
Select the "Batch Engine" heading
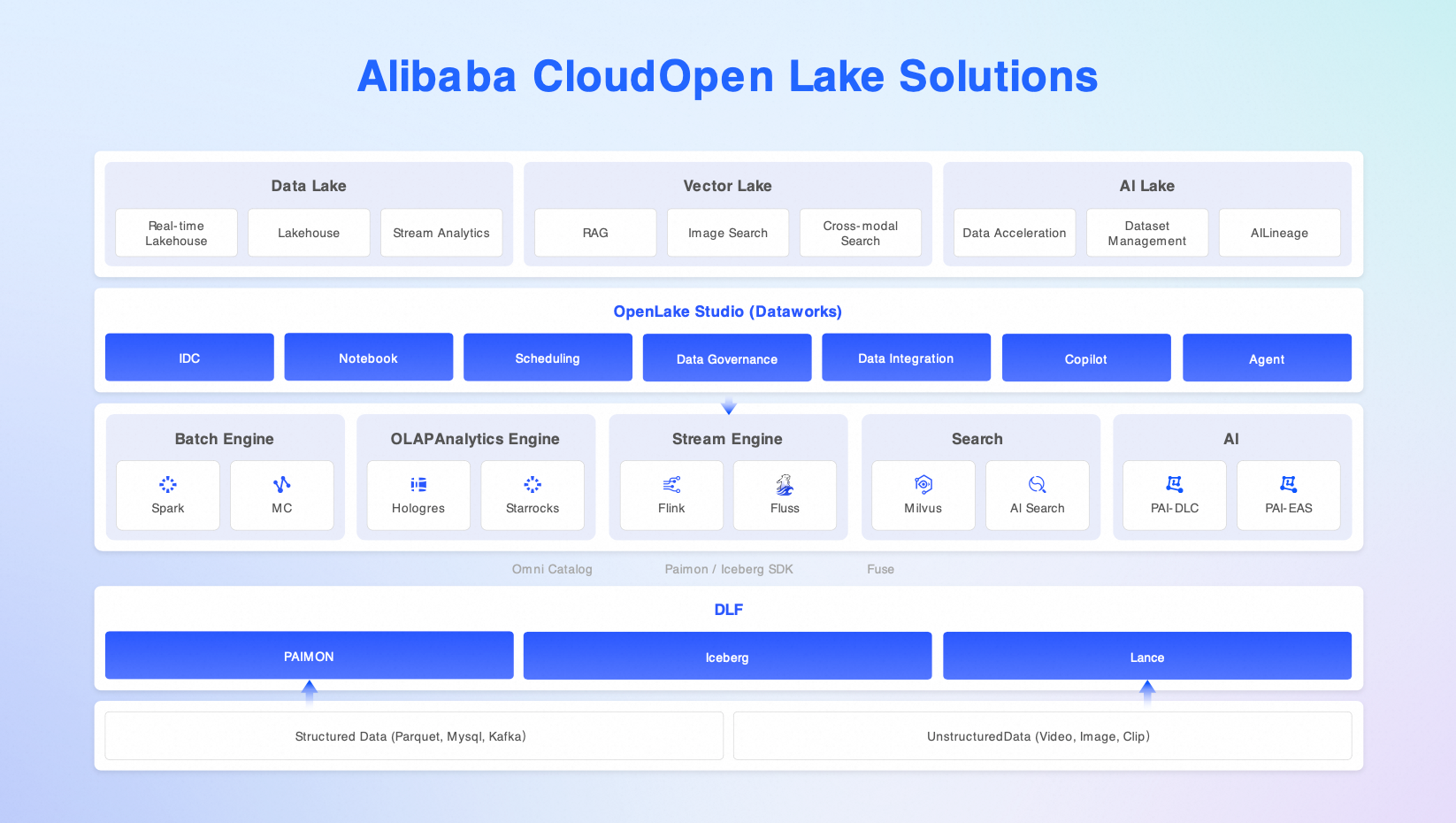(225, 439)
